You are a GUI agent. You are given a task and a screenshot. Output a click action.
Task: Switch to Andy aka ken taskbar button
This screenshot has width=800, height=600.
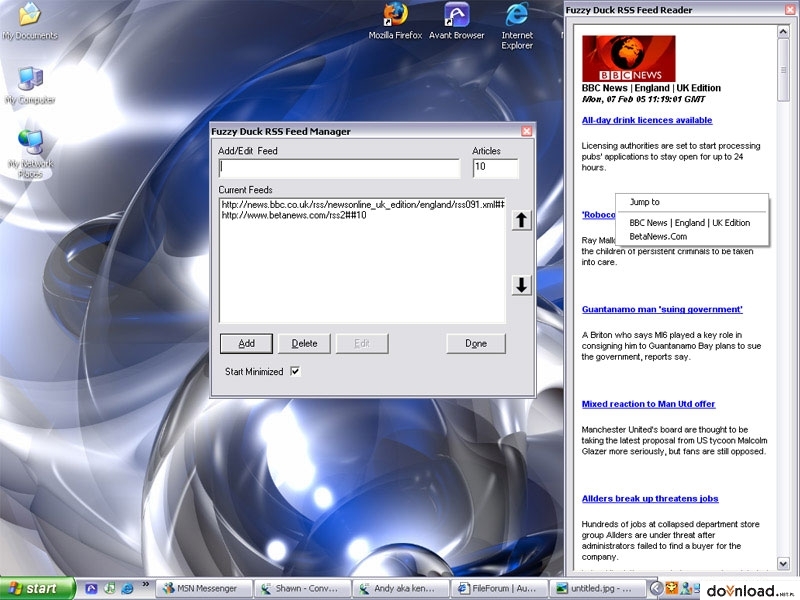401,589
